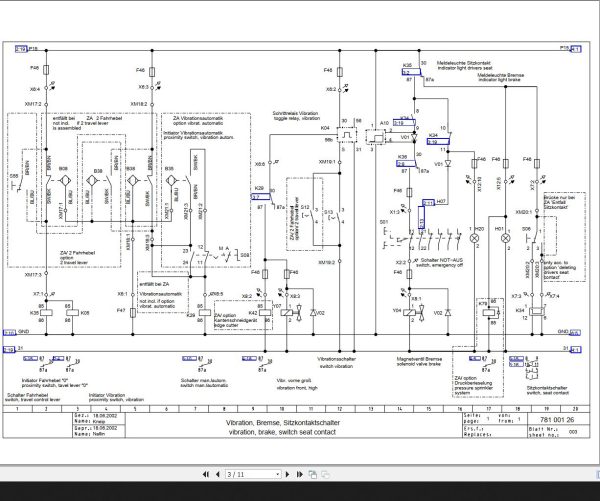Jump to the last page

(x=300, y=474)
